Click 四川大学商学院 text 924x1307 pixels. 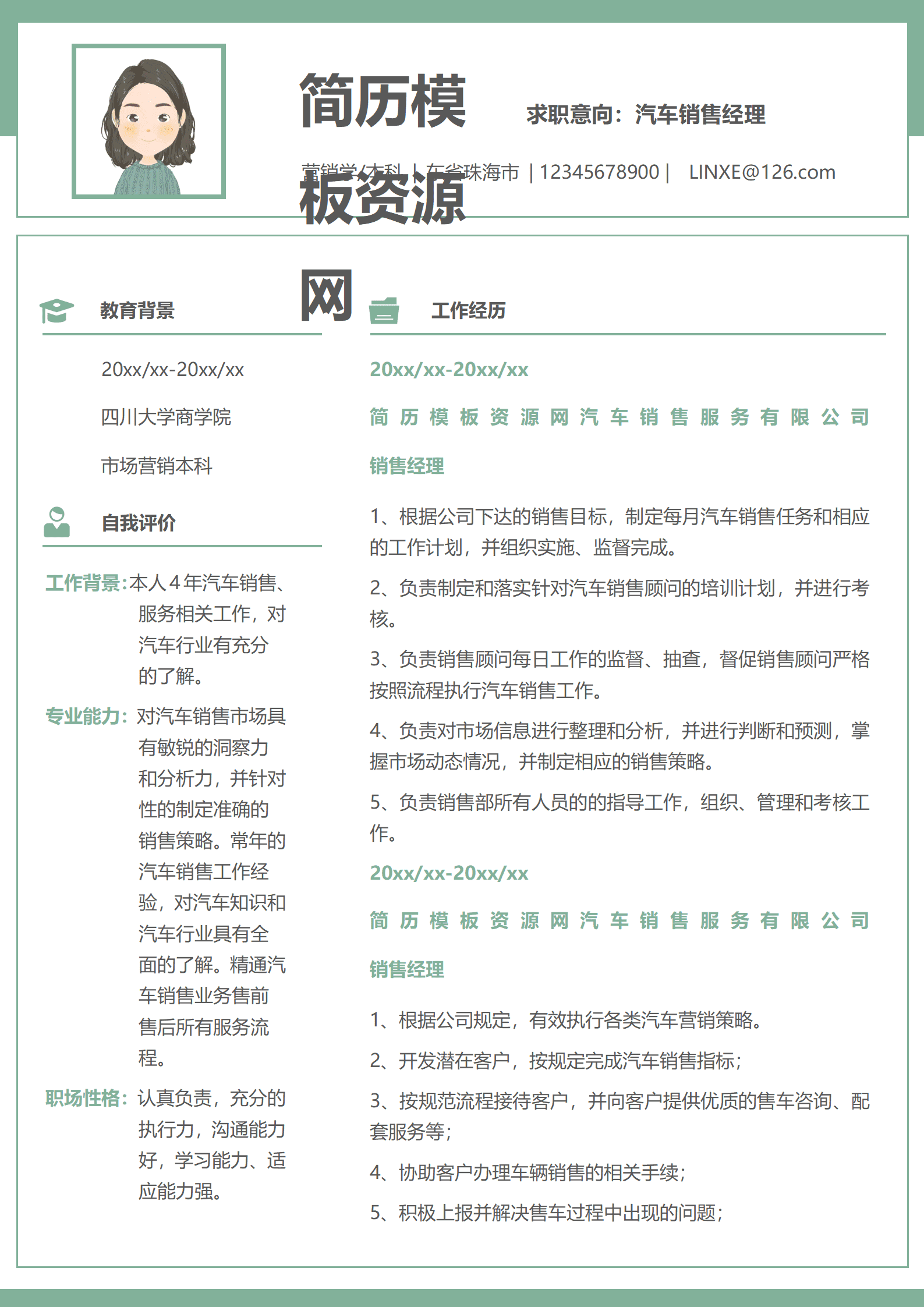click(x=166, y=417)
